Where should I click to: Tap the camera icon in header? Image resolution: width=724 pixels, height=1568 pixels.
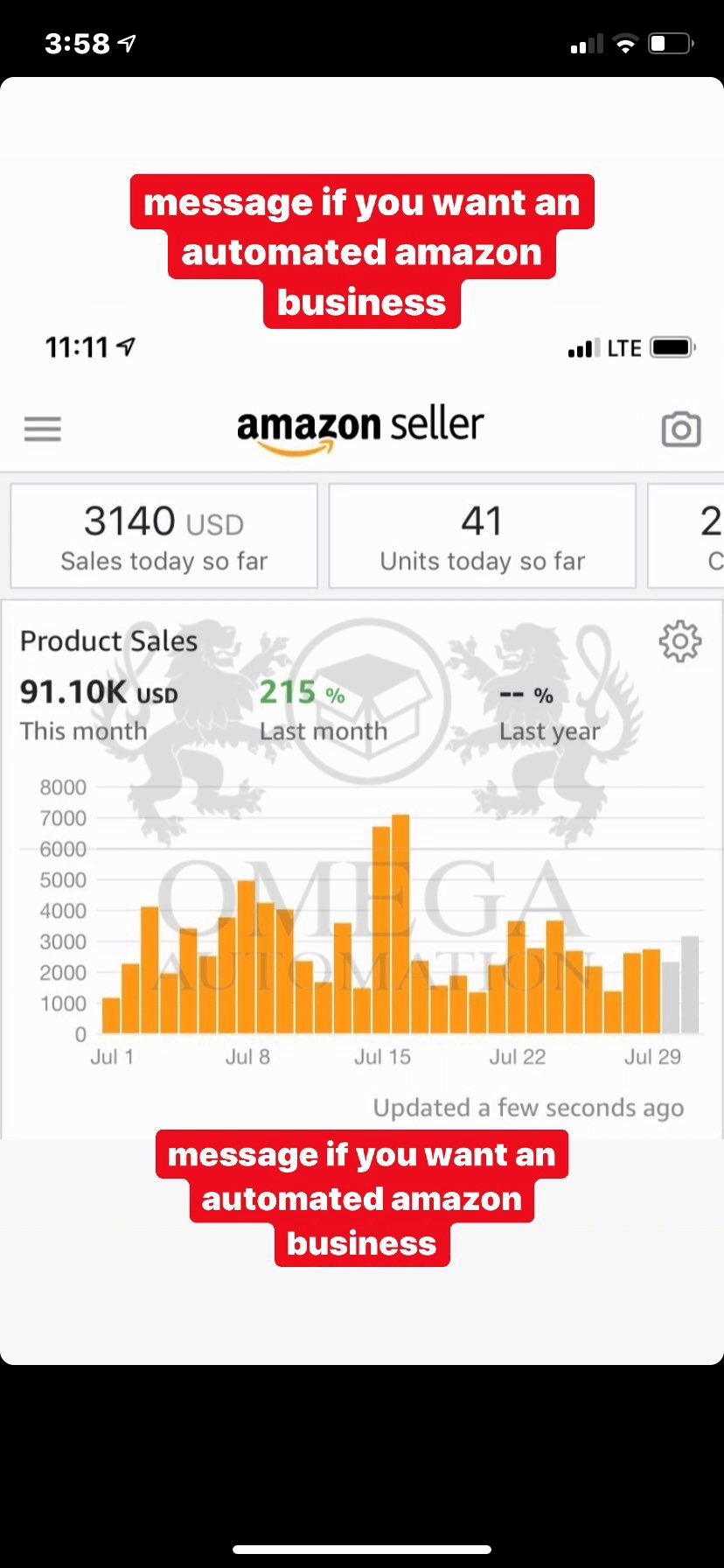[681, 429]
